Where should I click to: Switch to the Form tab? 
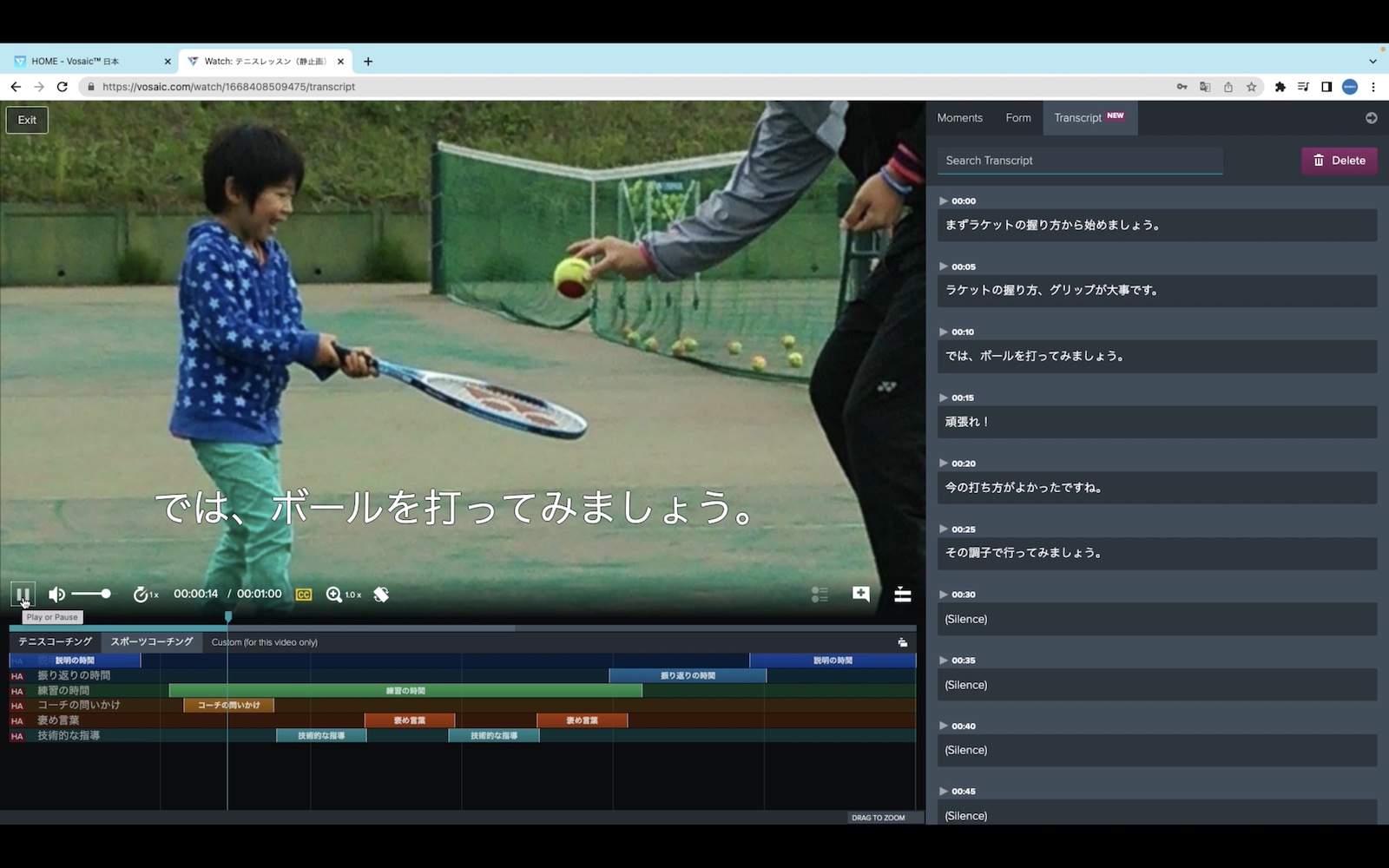tap(1018, 118)
